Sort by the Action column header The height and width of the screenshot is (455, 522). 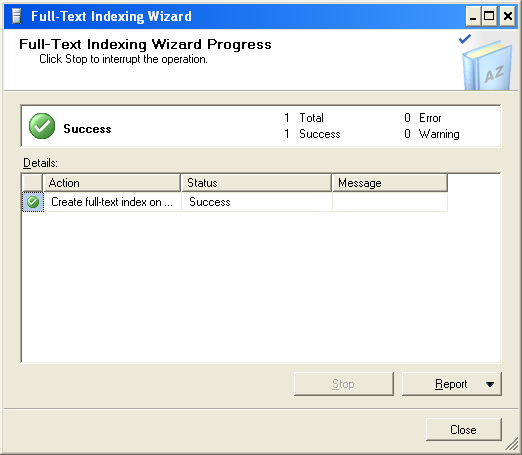coord(112,183)
